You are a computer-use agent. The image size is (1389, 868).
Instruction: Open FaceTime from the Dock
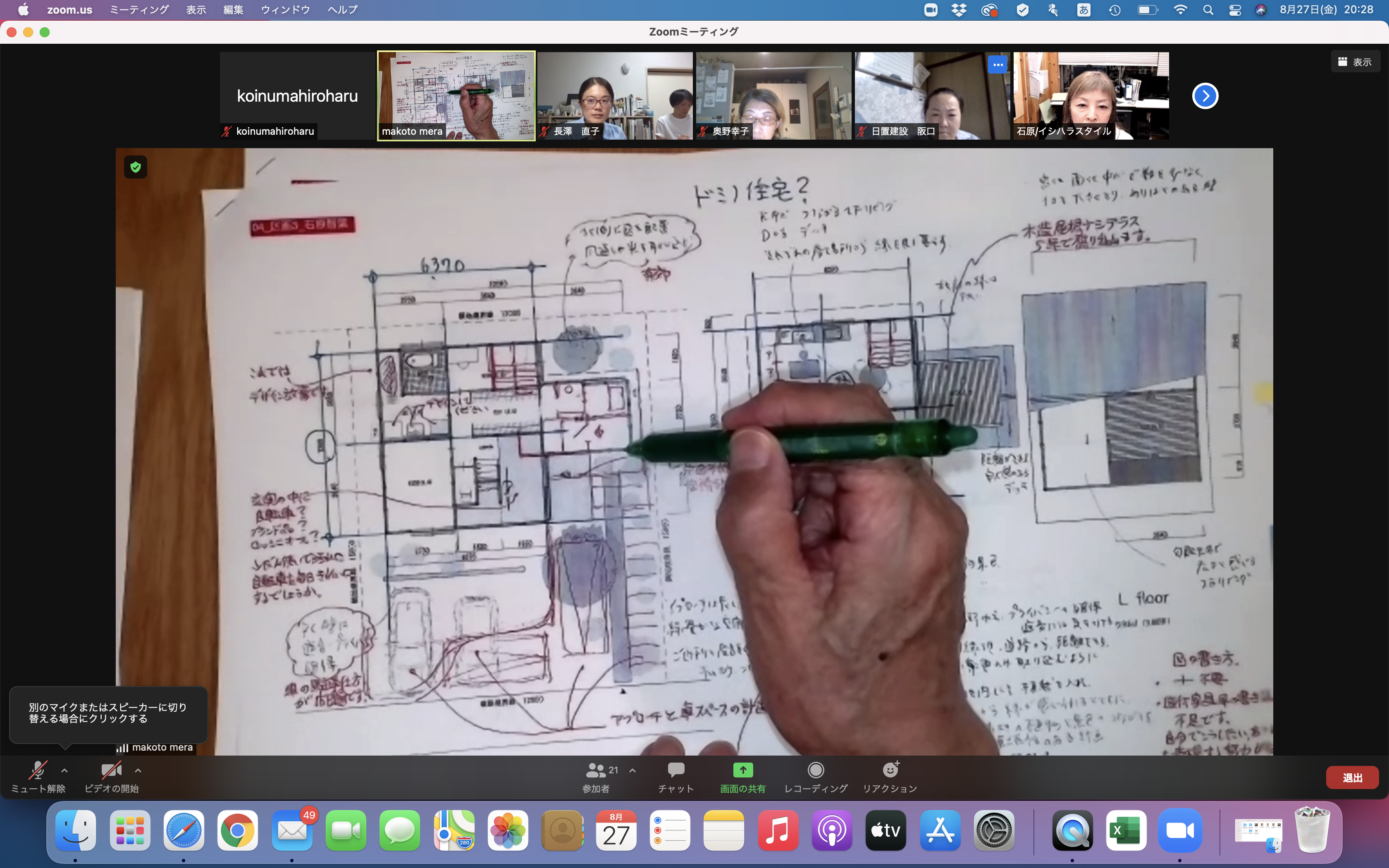(346, 830)
